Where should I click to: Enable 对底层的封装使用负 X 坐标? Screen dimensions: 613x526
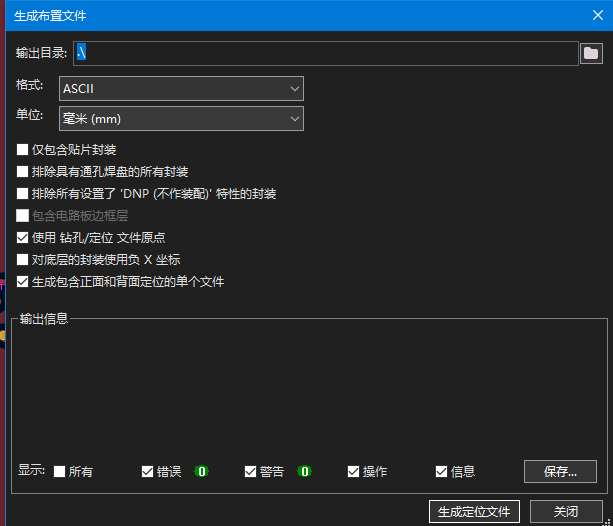coord(22,259)
